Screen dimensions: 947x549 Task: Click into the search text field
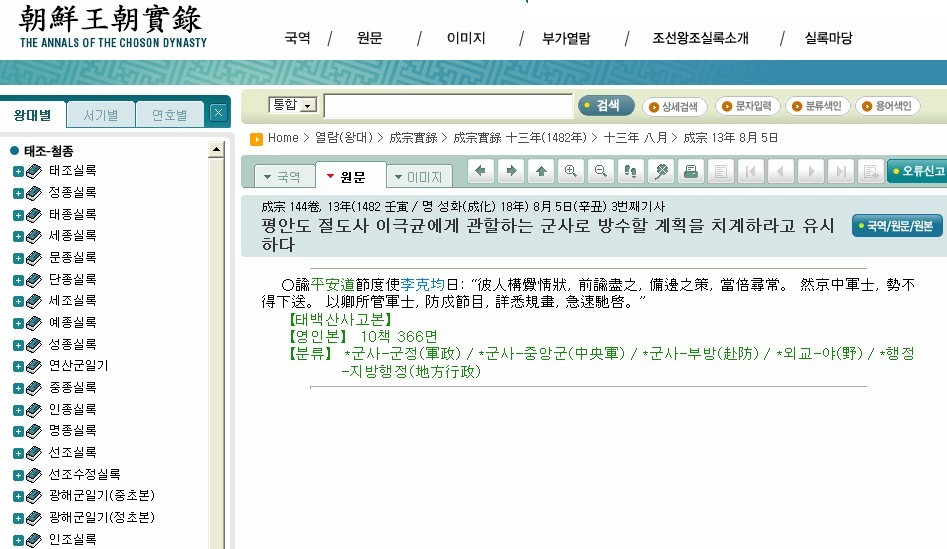446,106
